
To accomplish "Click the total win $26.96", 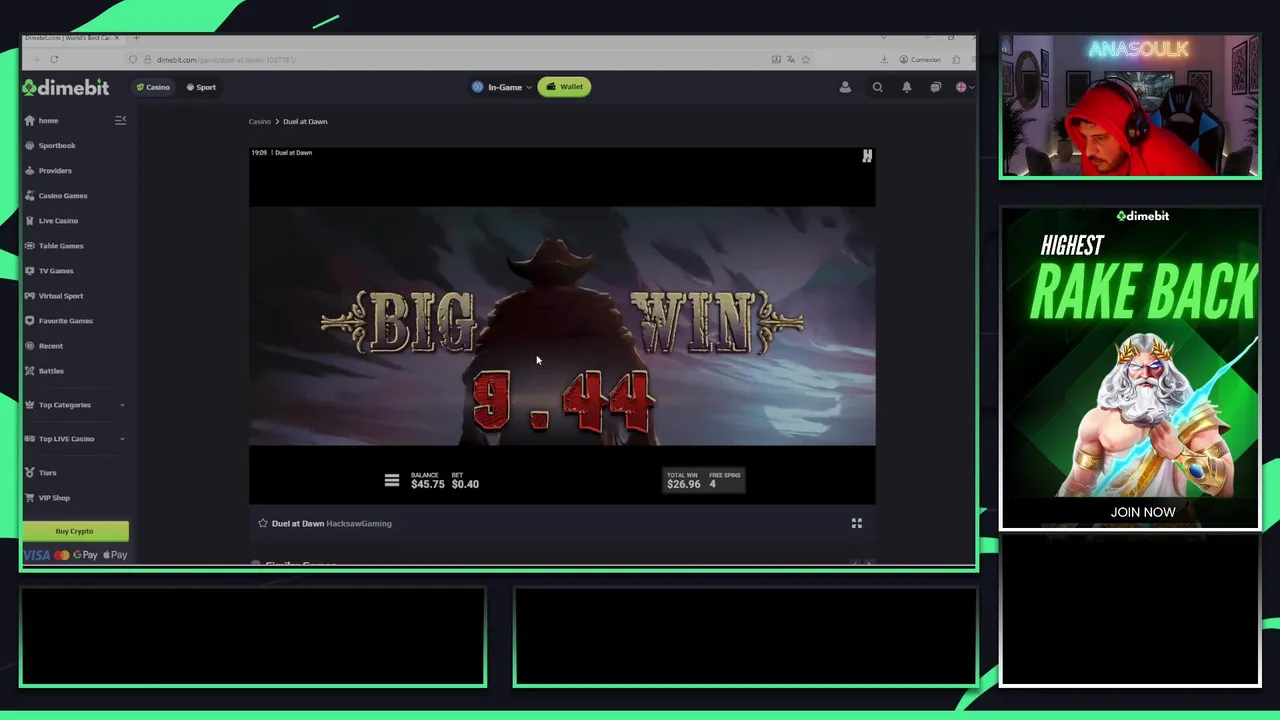I will (684, 484).
